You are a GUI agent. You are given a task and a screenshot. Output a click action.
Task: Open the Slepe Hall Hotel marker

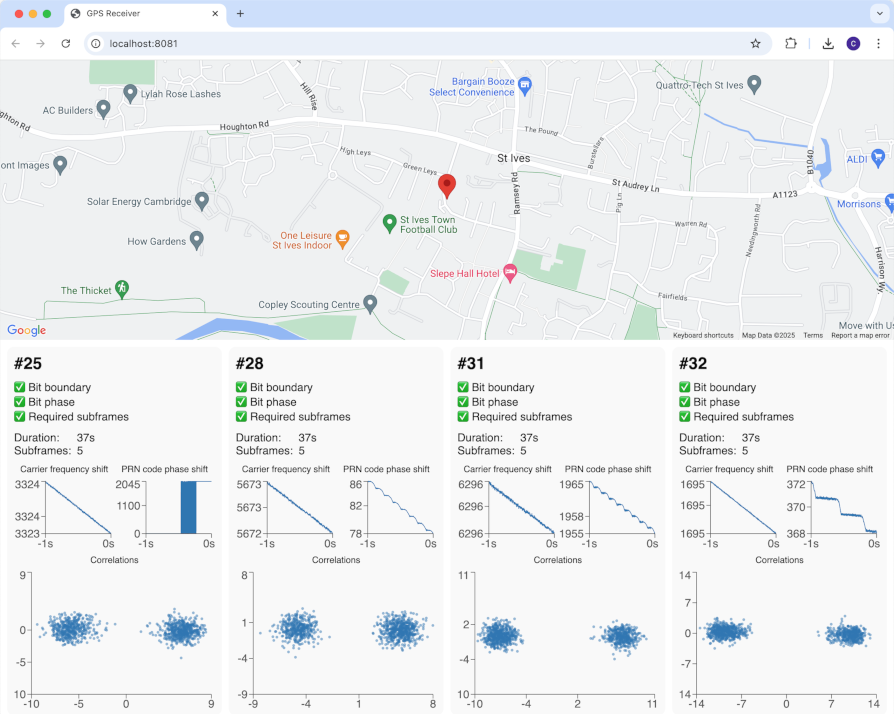tap(509, 272)
